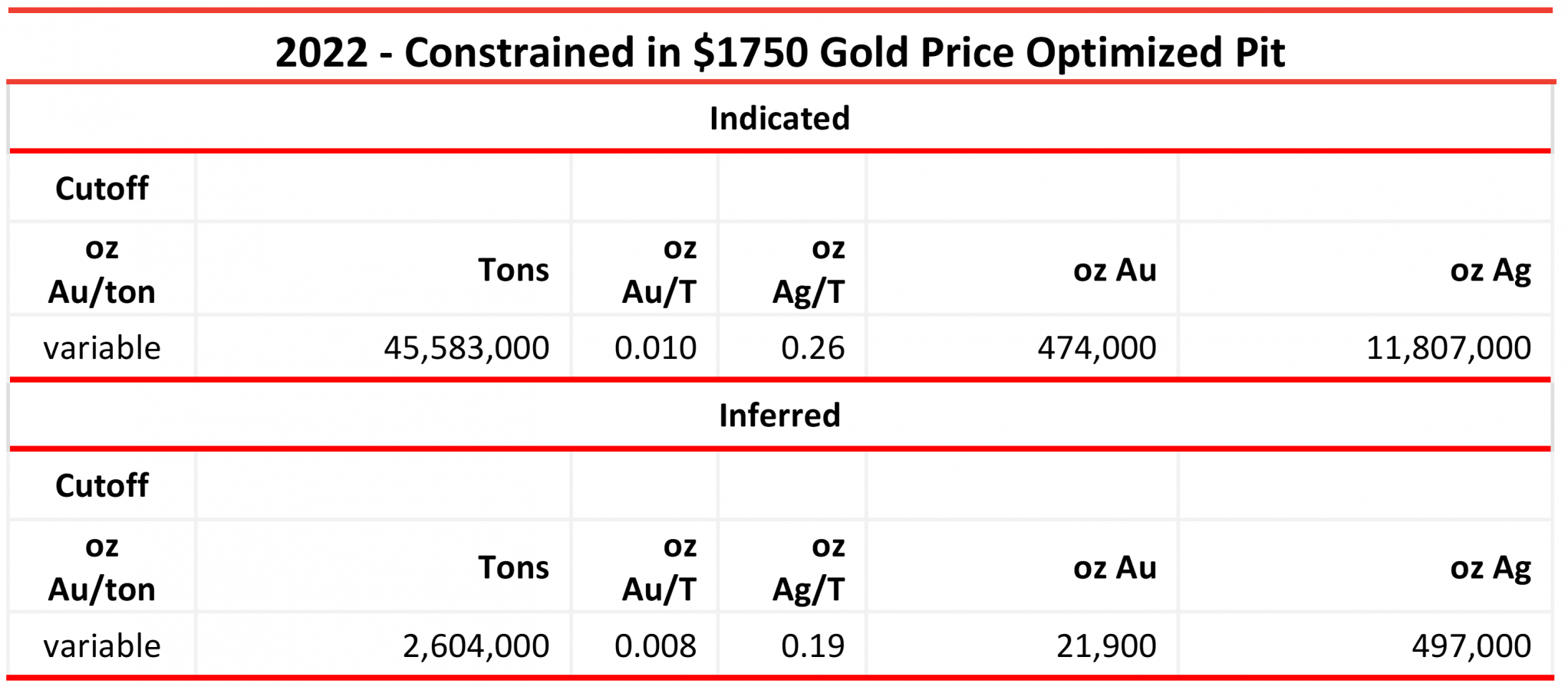The image size is (1568, 690).
Task: Click the Inferred silver grade 0.19
Action: click(x=812, y=646)
